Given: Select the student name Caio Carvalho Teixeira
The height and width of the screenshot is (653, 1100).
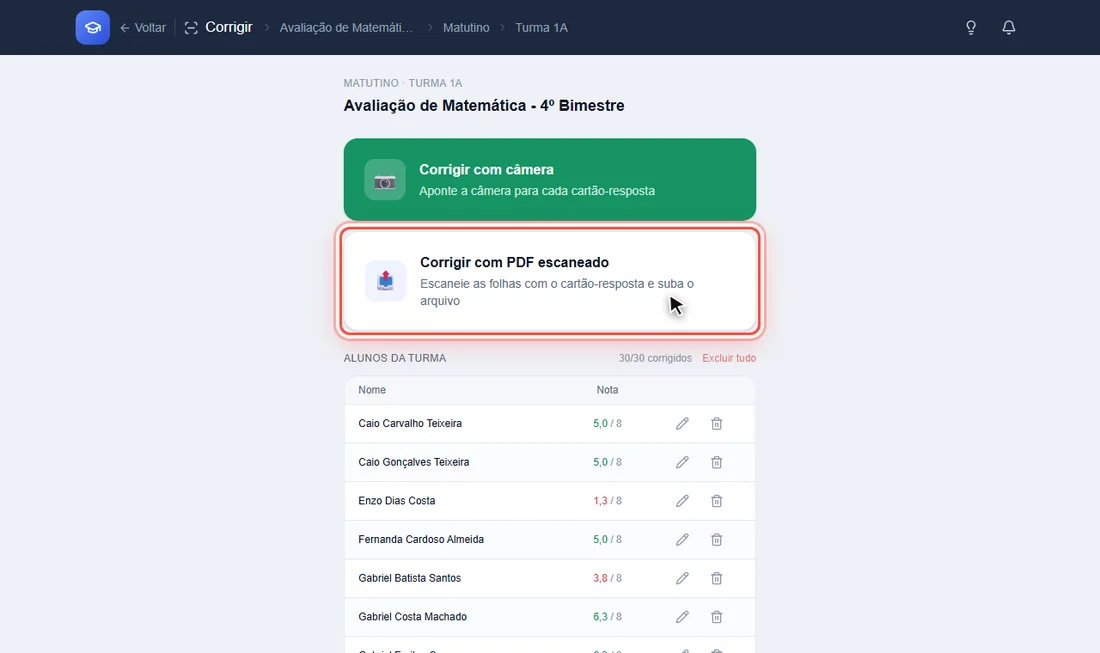Looking at the screenshot, I should click(410, 424).
